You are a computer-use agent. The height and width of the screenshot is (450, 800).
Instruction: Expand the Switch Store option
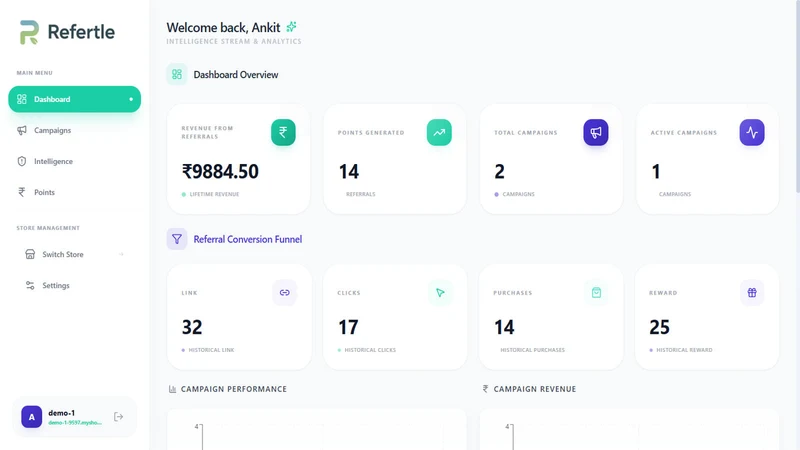point(74,254)
